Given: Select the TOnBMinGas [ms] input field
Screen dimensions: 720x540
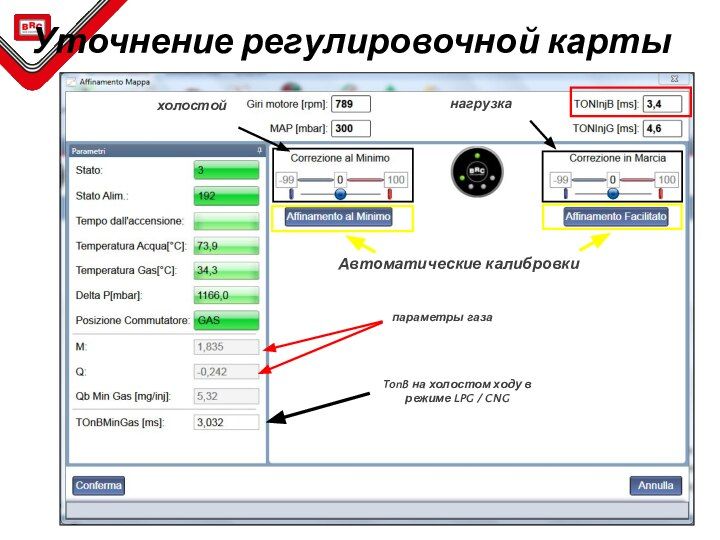Looking at the screenshot, I should click(226, 422).
